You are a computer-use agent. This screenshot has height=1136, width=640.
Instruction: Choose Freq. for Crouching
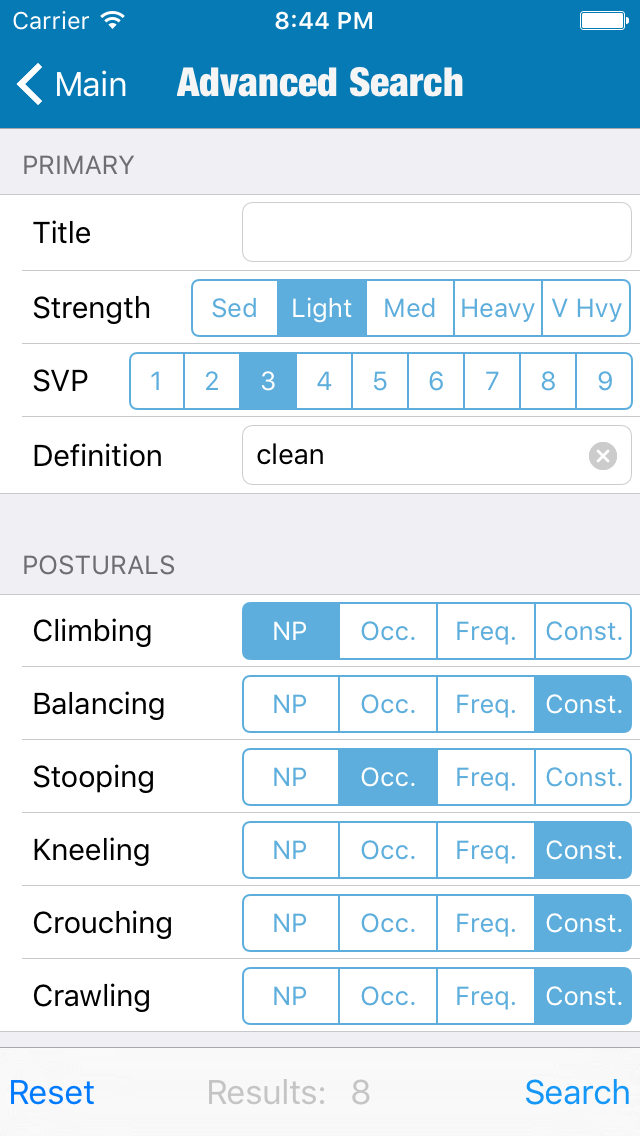pyautogui.click(x=486, y=923)
